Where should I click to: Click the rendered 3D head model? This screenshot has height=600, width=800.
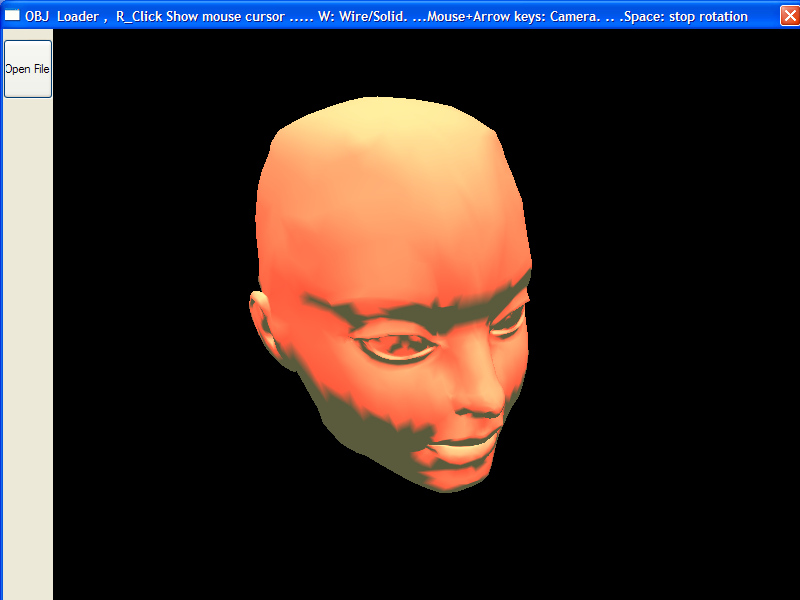390,294
